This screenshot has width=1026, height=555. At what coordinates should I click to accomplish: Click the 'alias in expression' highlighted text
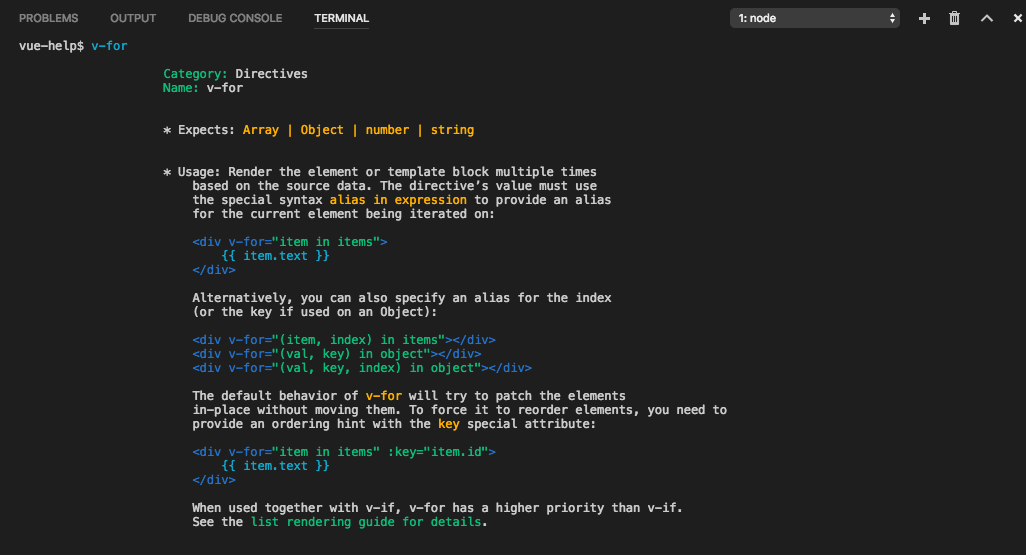tap(398, 200)
